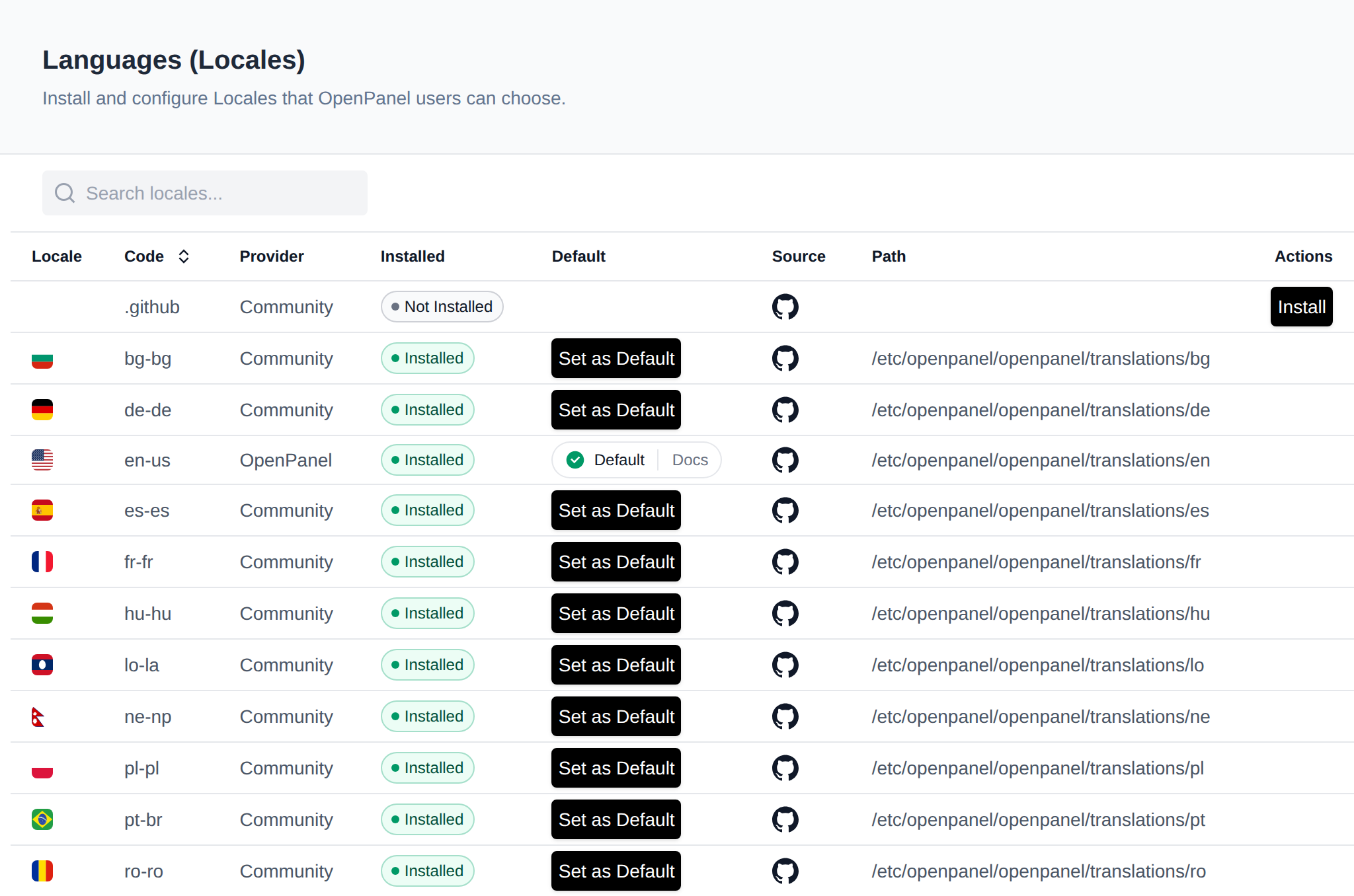Open GitHub source for es-es locale

point(785,510)
